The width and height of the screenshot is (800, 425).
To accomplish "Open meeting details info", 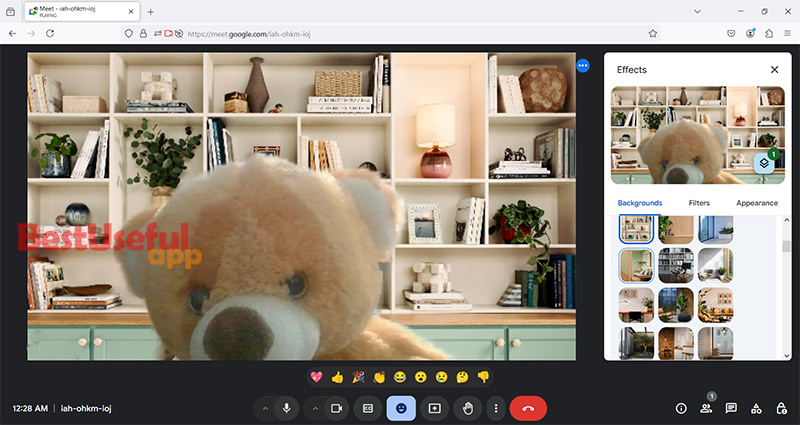I will [681, 408].
